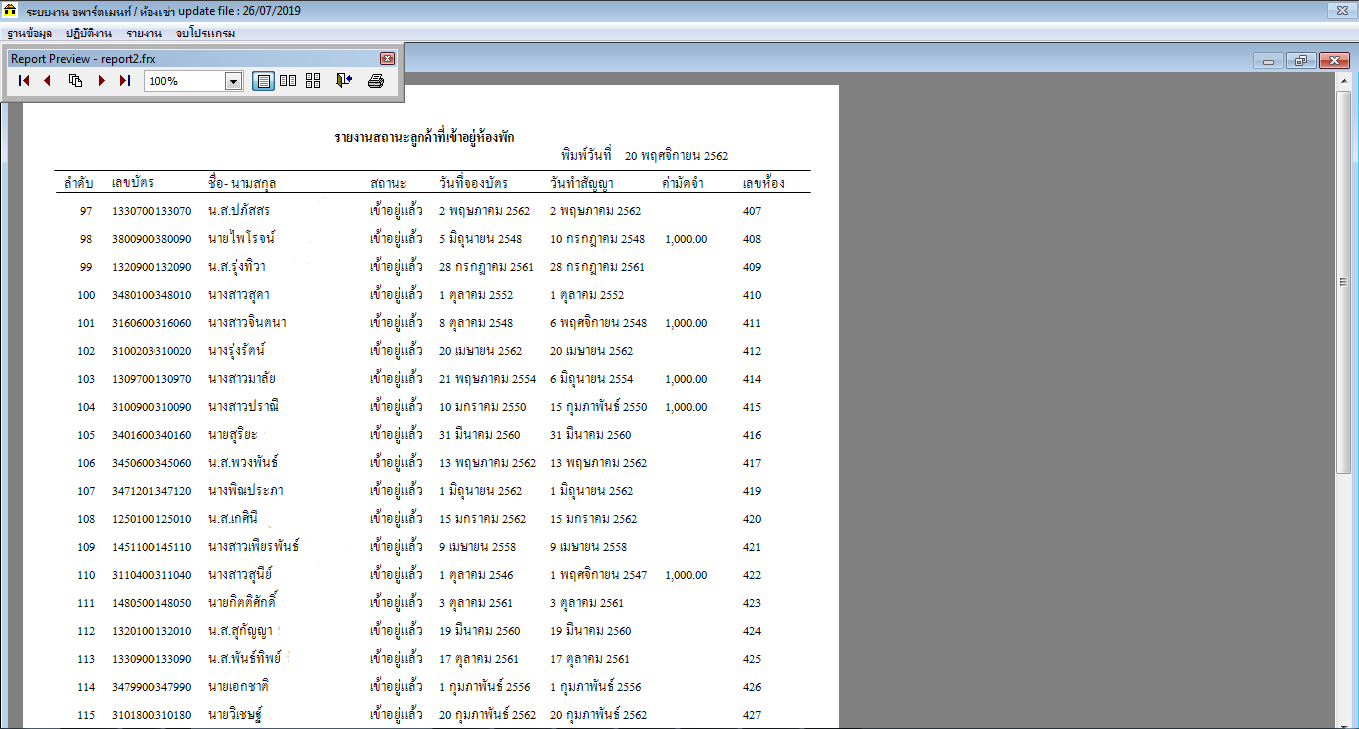Click room number 427
The height and width of the screenshot is (729, 1359).
coord(752,715)
